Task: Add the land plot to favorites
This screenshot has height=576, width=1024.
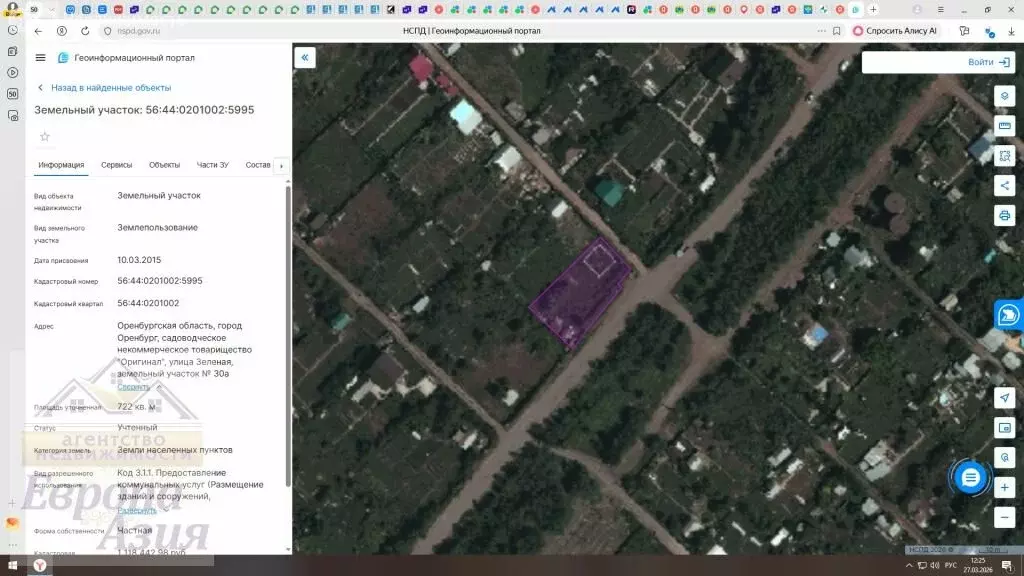Action: tap(44, 136)
